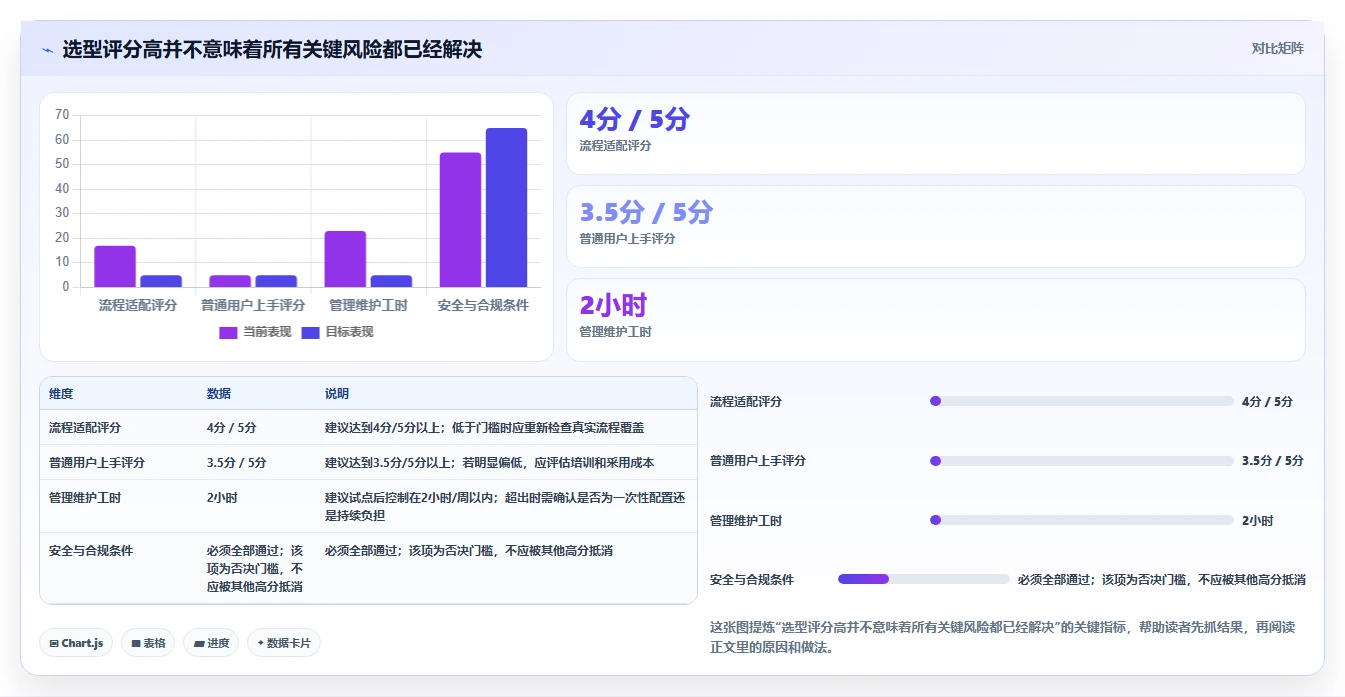The image size is (1345, 697).
Task: Select the 数据卡片 tag
Action: 283,643
